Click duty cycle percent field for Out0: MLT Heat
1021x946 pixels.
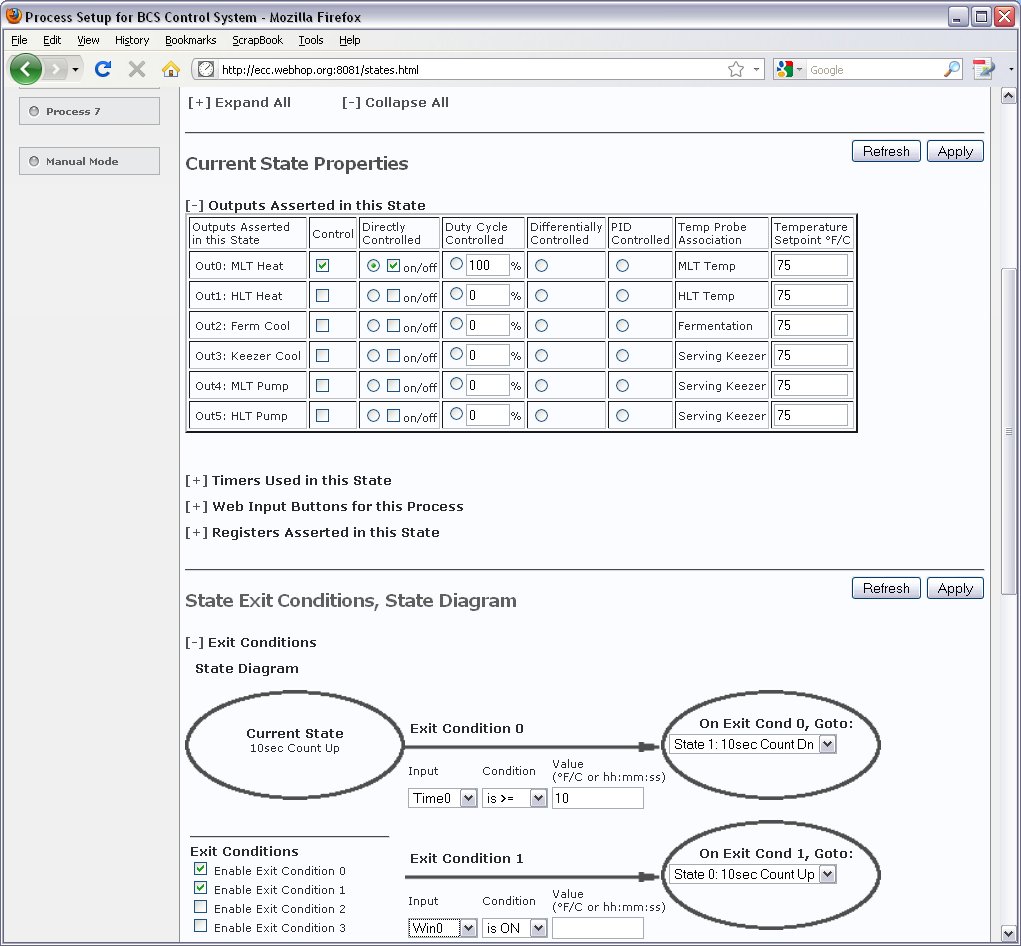(x=488, y=265)
